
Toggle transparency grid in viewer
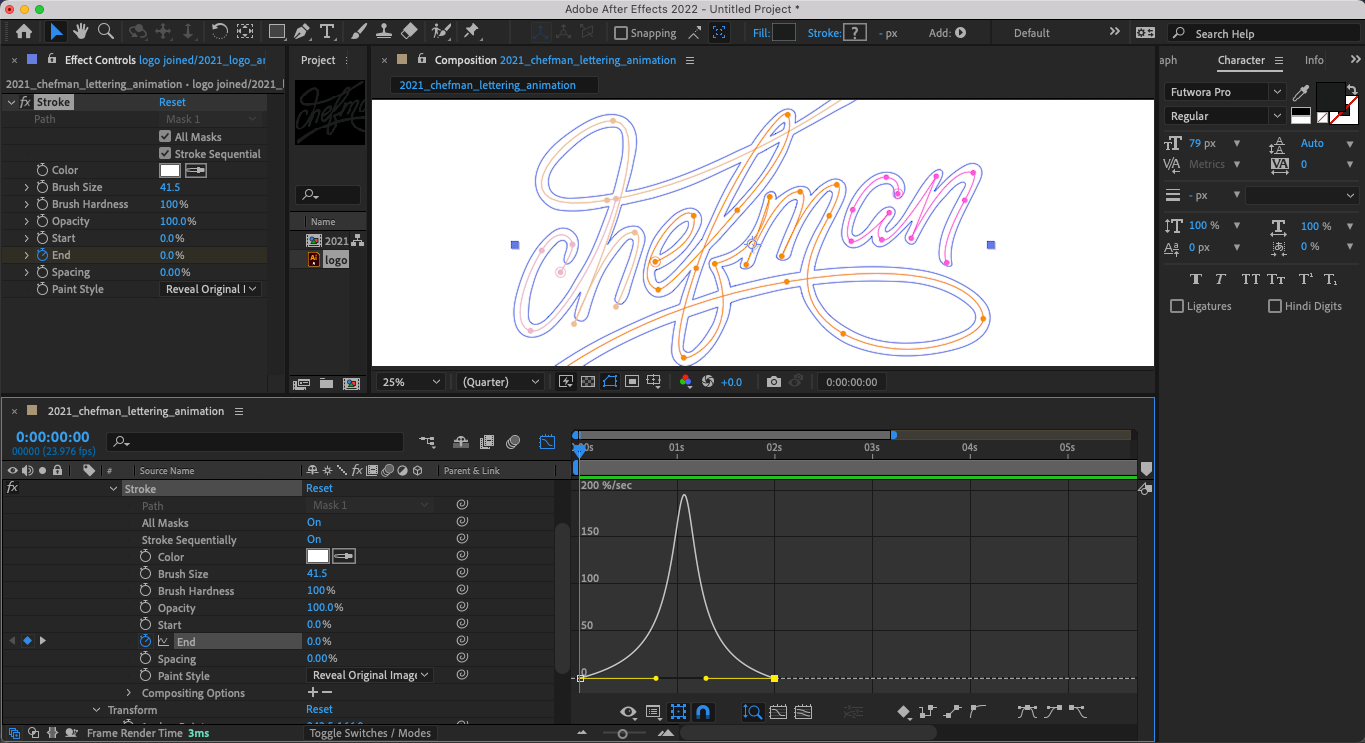pyautogui.click(x=587, y=382)
